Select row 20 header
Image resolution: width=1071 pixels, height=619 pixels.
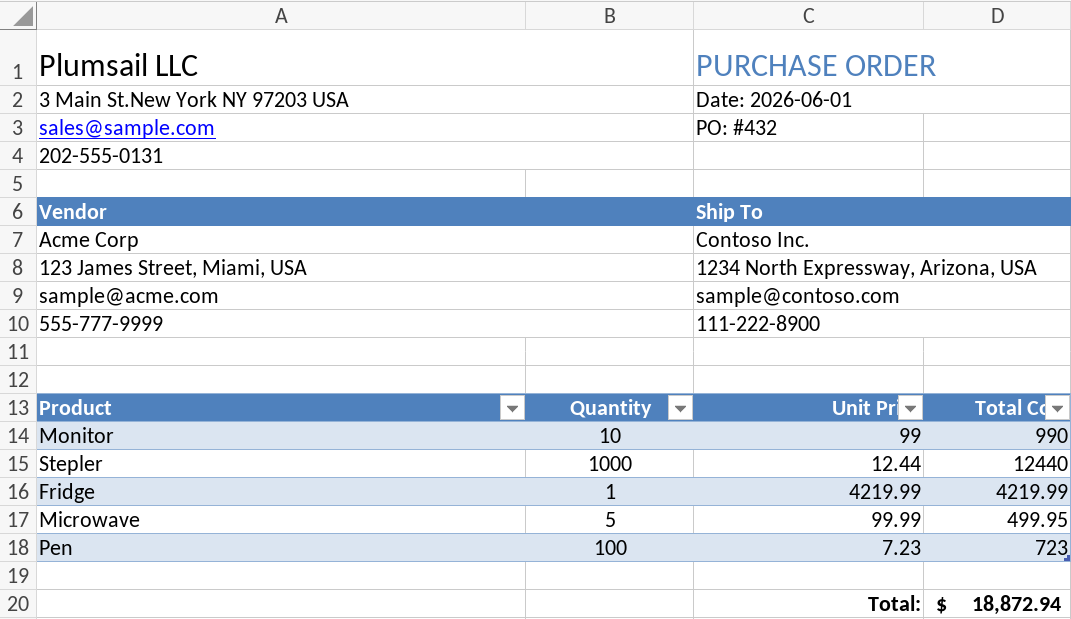[18, 604]
